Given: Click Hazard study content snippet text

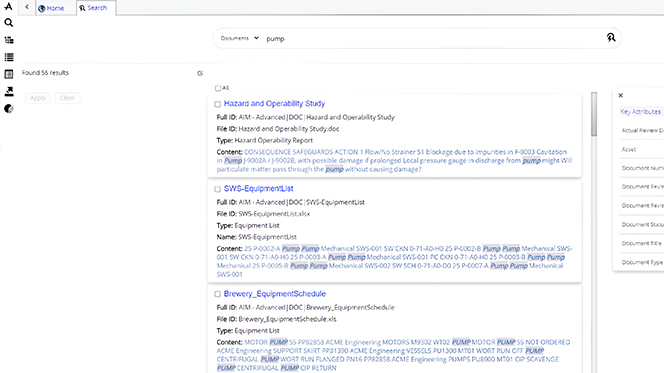Looking at the screenshot, I should pos(394,160).
